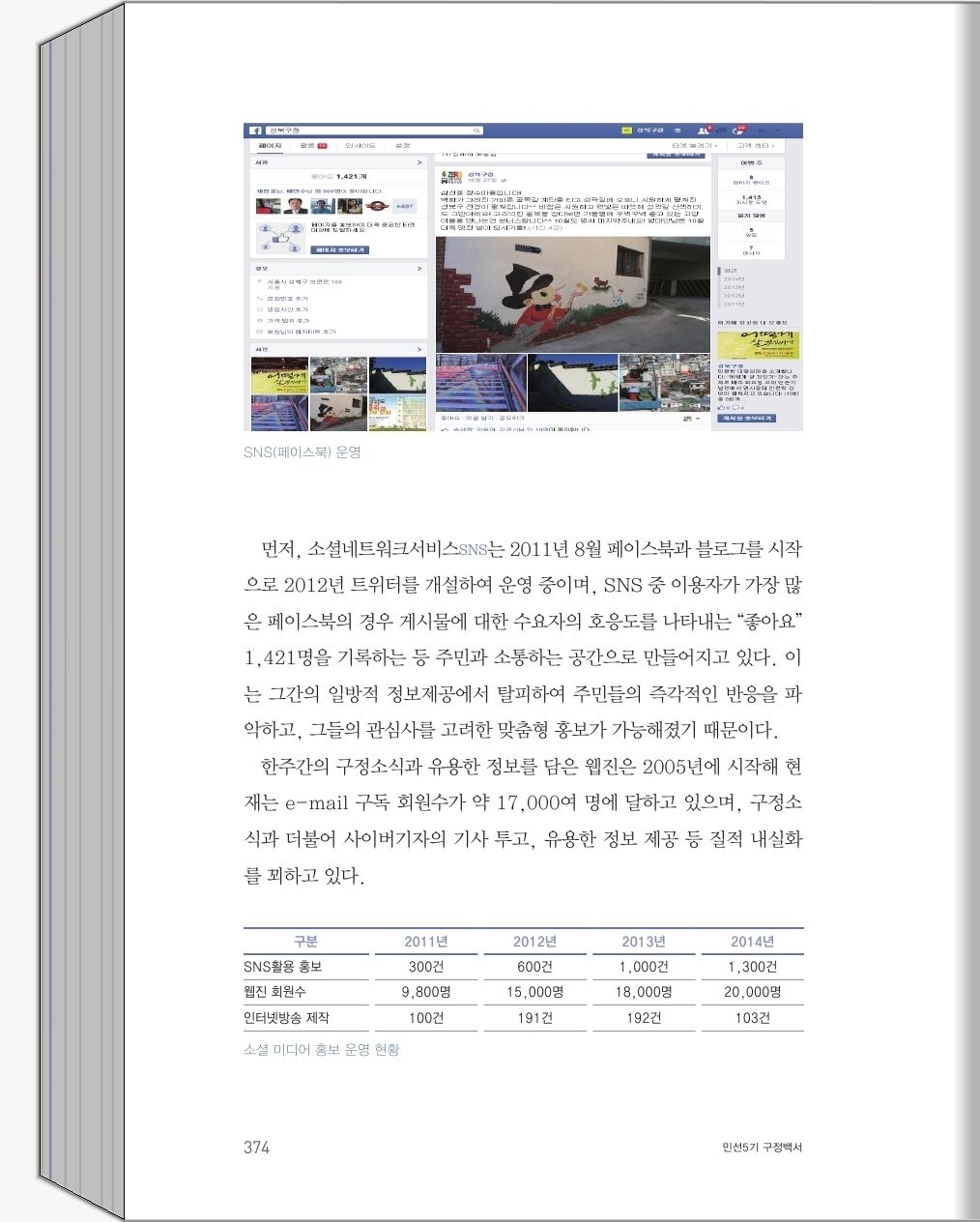The image size is (980, 1222).
Task: Click the Facebook search field containing 성북구청
Action: (x=374, y=131)
